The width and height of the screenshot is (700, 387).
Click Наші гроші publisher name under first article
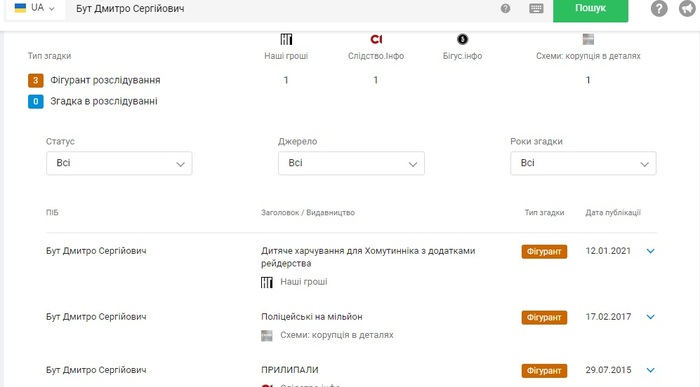304,282
